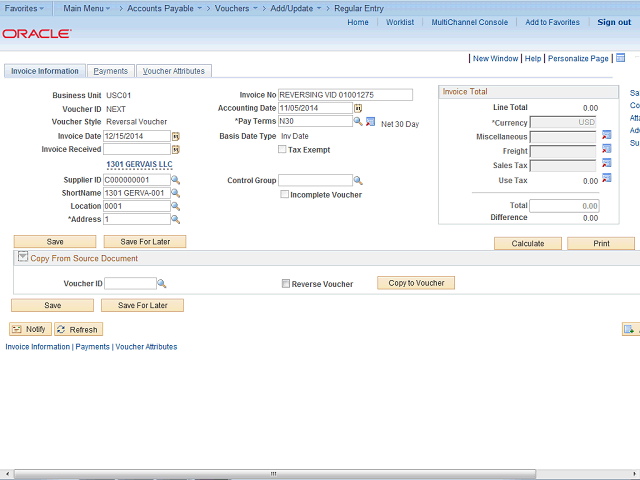Look up source Voucher ID magnifier icon
The width and height of the screenshot is (640, 480).
pos(162,283)
